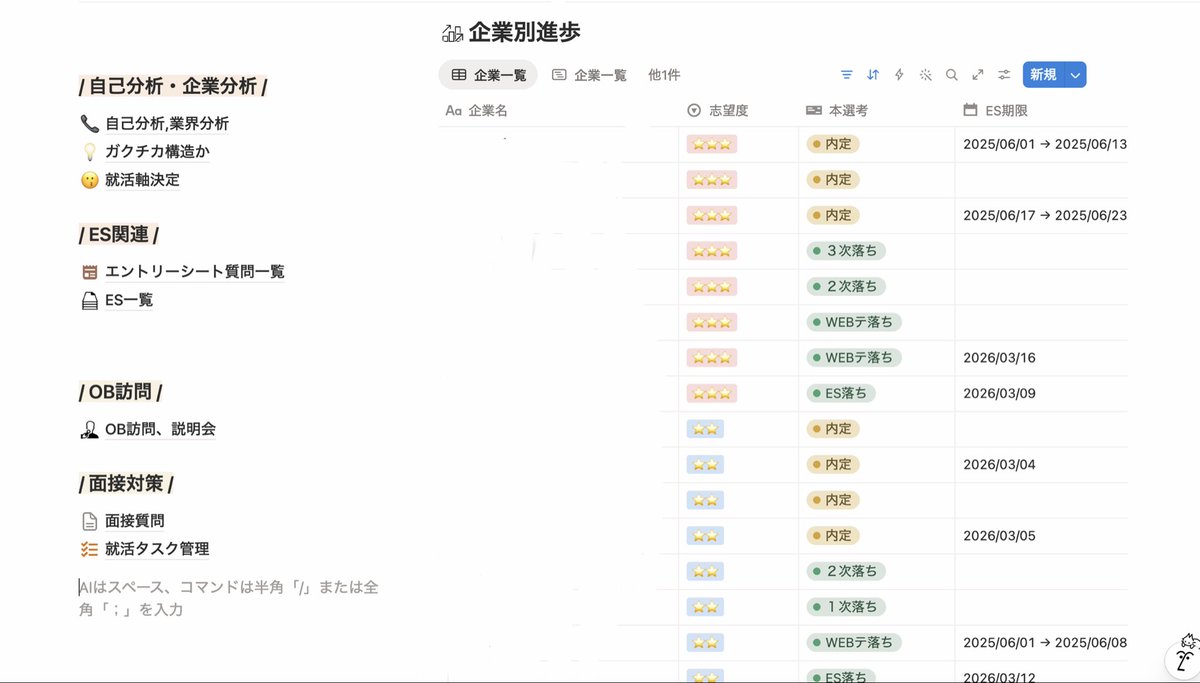Click 内定 tag in the 2026/03/05 row
This screenshot has height=683, width=1200.
pyautogui.click(x=833, y=535)
